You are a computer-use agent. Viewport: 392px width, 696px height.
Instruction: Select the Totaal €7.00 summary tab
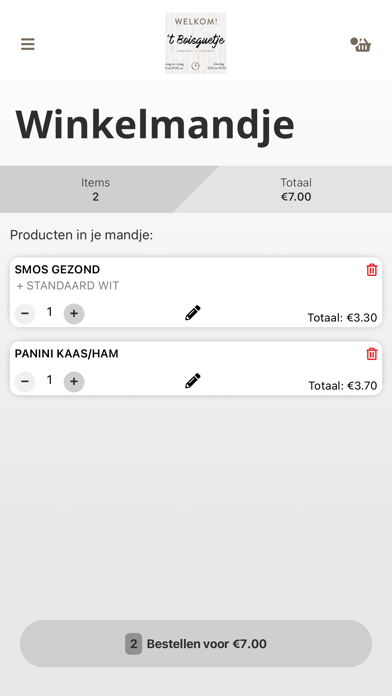(296, 190)
